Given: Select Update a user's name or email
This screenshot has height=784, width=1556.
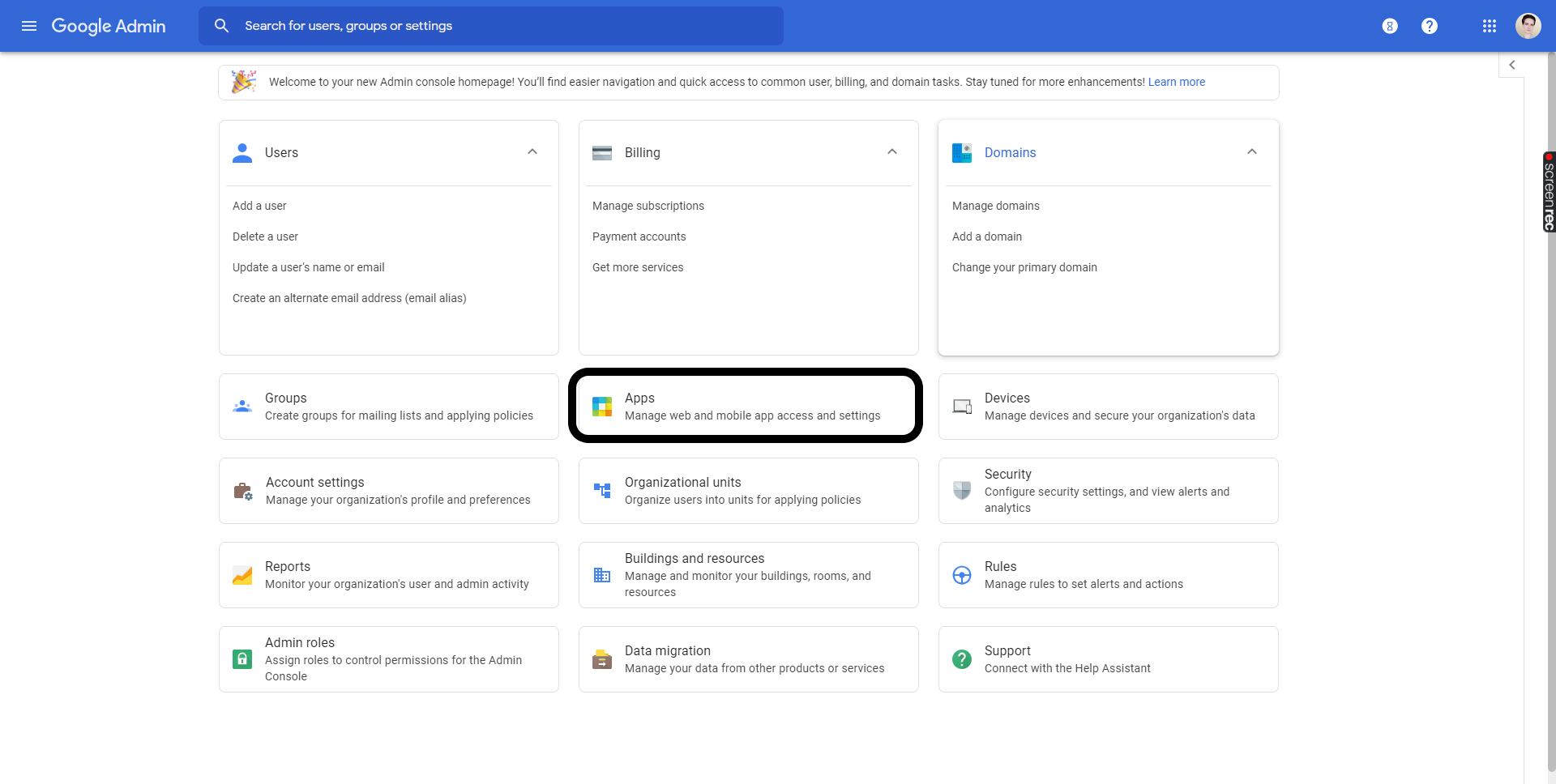Looking at the screenshot, I should (309, 267).
